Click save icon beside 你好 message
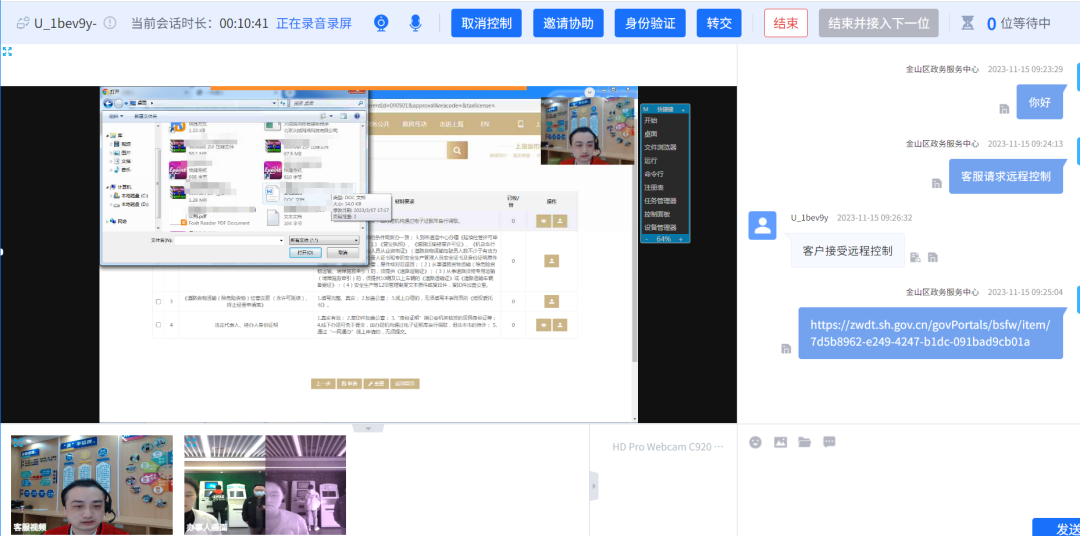Image resolution: width=1080 pixels, height=536 pixels. click(x=1004, y=109)
